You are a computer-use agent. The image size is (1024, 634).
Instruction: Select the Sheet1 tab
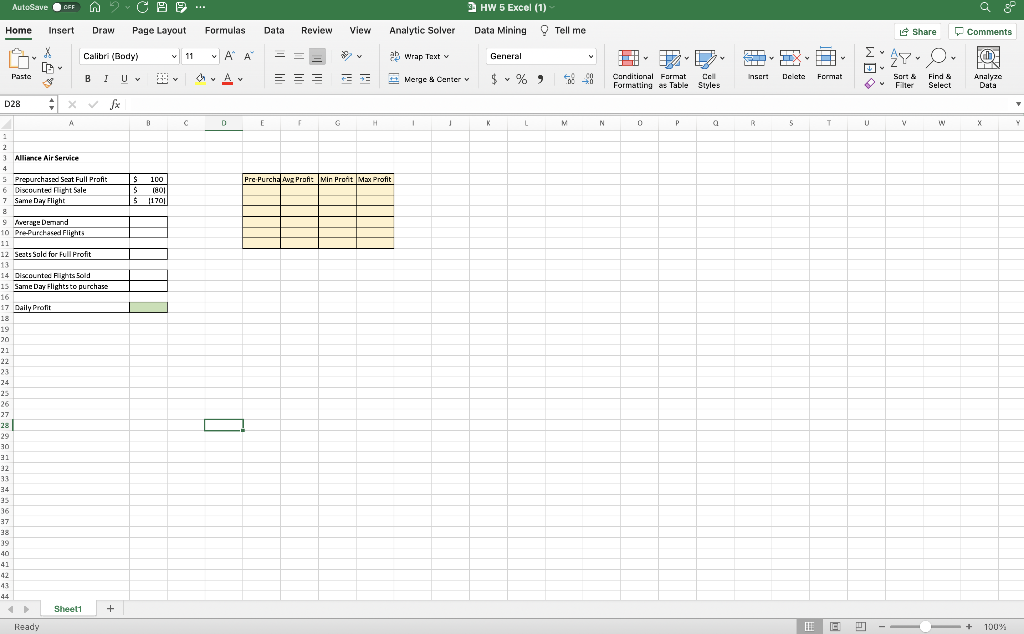tap(68, 609)
